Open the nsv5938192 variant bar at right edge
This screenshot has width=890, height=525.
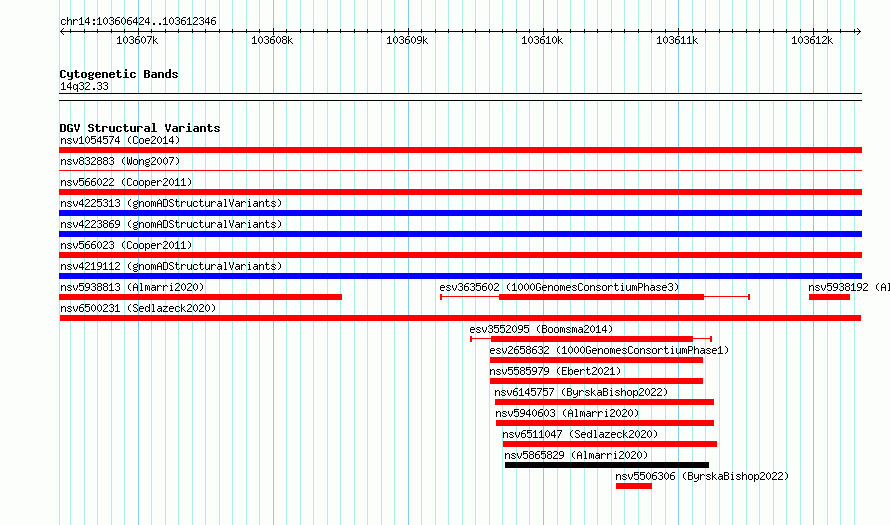829,297
